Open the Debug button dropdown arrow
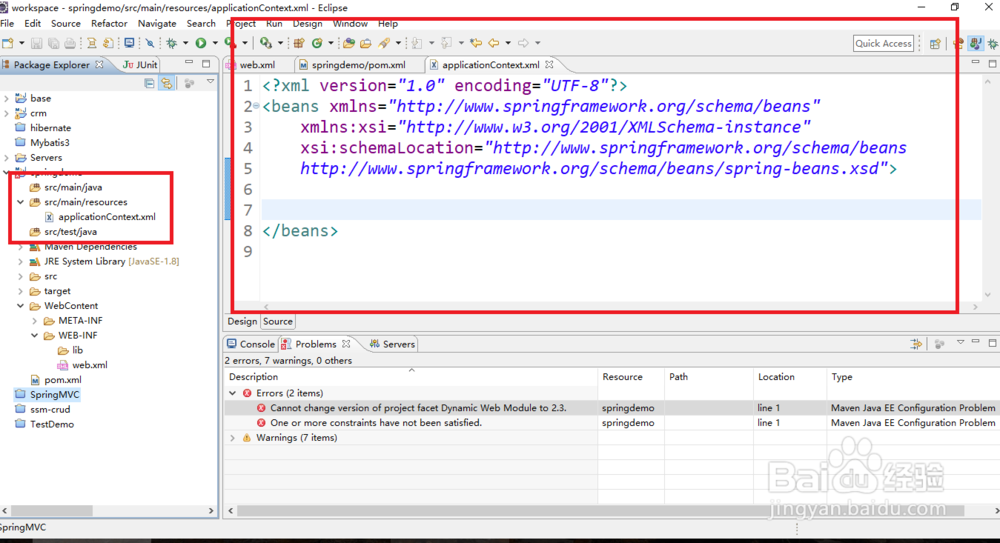1000x543 pixels. (x=186, y=43)
